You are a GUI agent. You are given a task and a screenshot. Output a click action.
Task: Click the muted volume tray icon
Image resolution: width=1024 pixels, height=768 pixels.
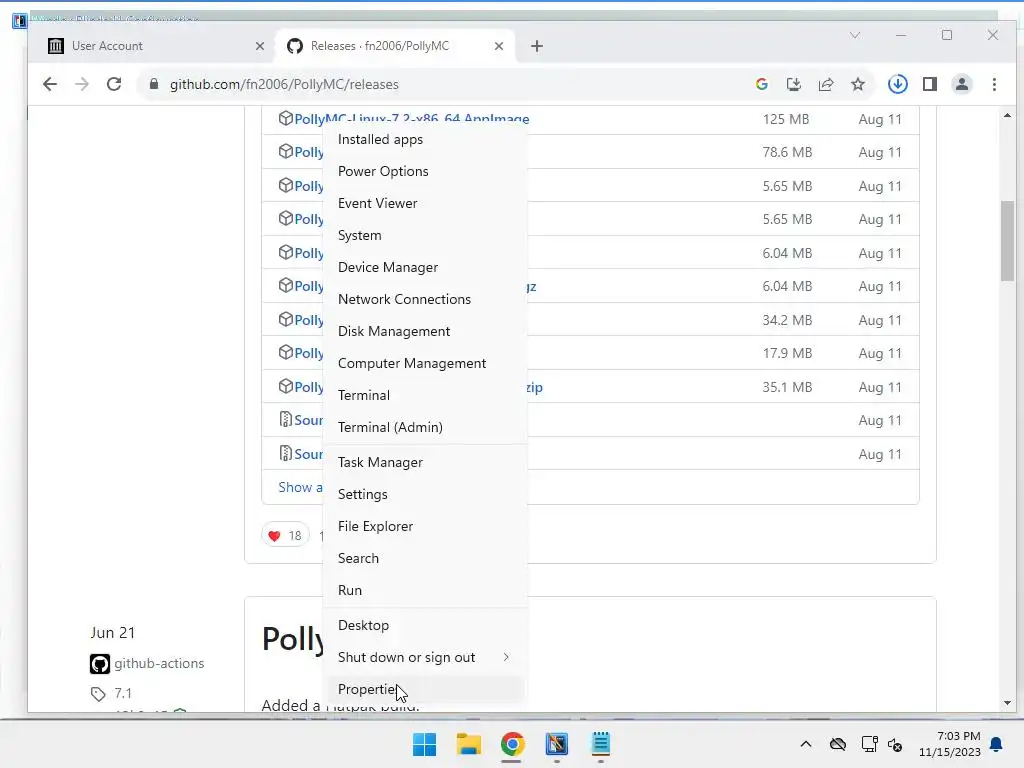click(895, 744)
